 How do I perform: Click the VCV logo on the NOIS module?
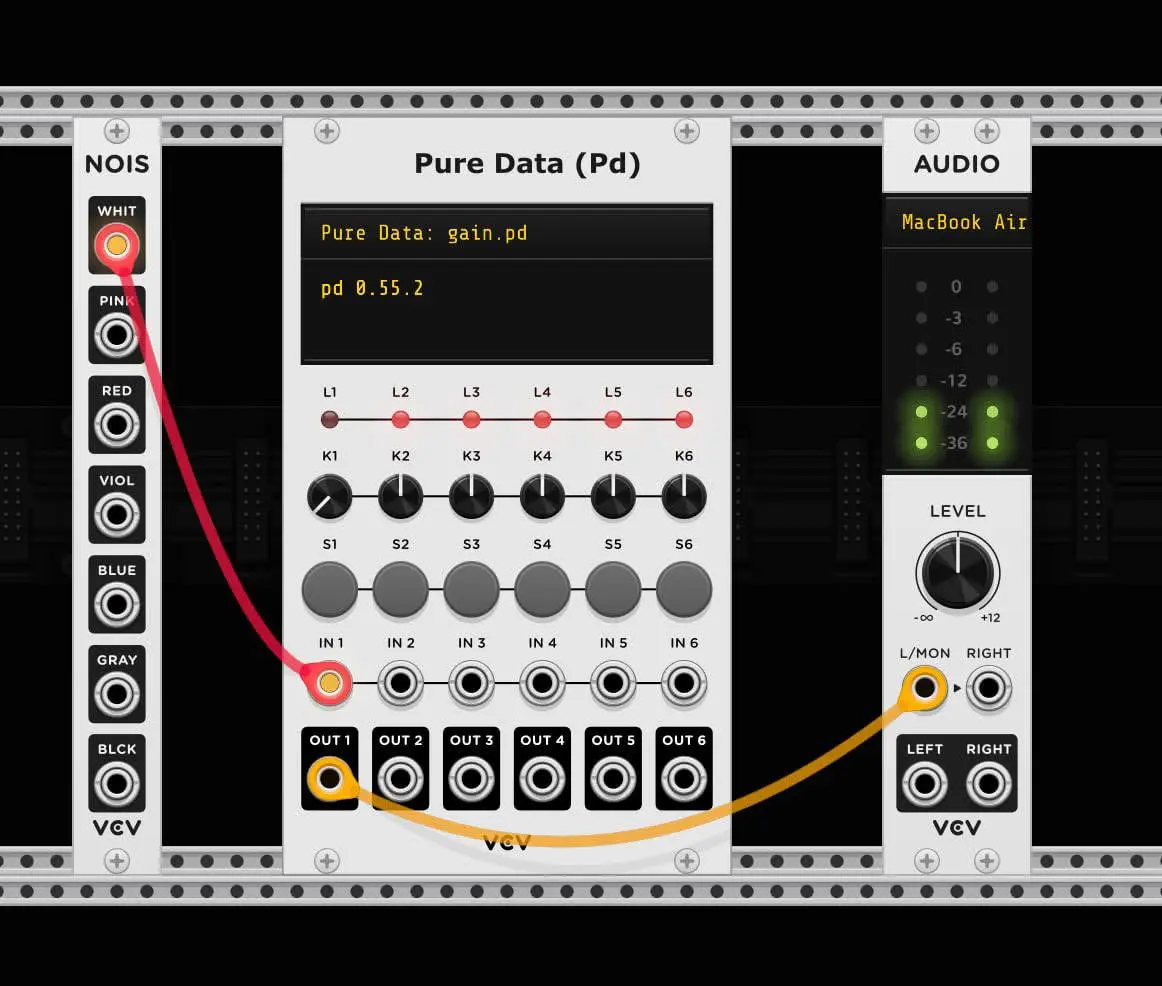[116, 827]
